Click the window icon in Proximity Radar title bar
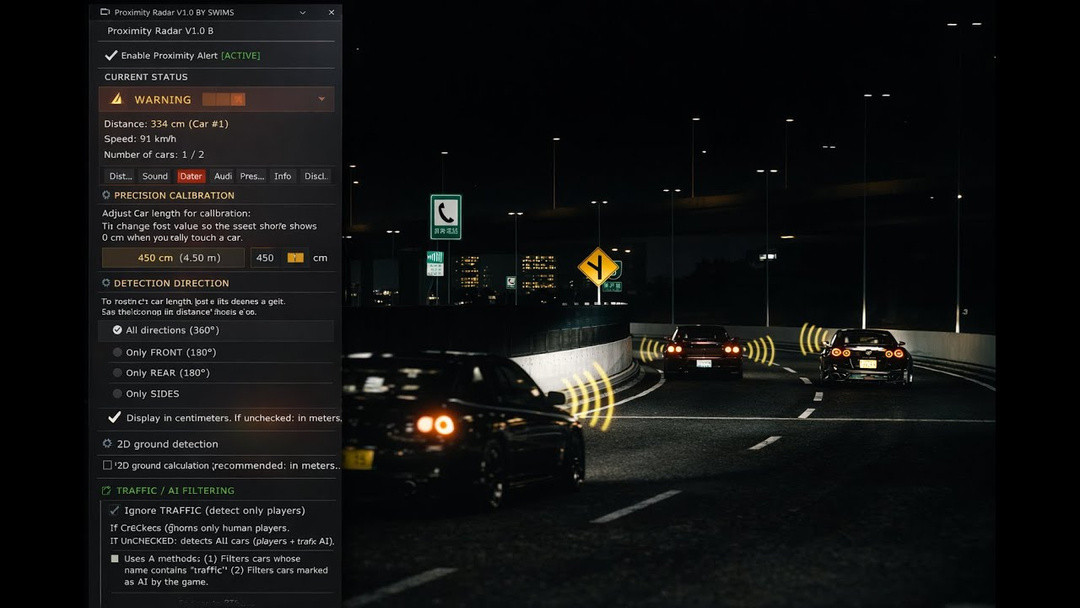Viewport: 1080px width, 608px height. pos(105,12)
